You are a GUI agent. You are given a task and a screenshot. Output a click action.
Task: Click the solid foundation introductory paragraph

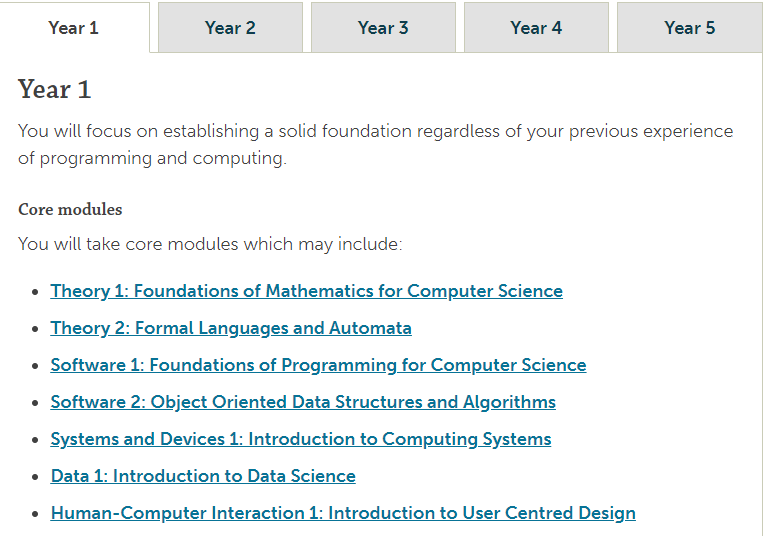[376, 144]
